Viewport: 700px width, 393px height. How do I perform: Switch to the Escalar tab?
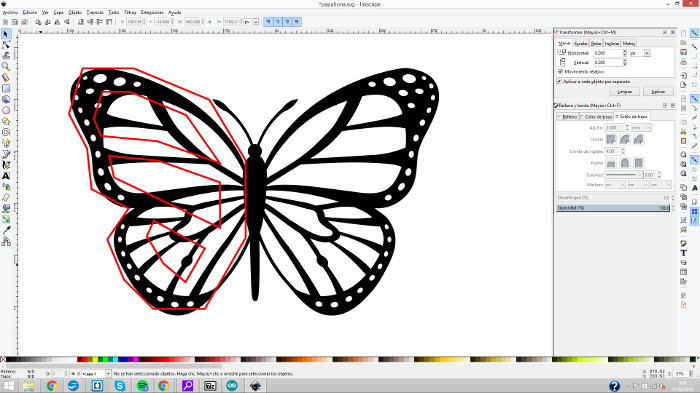point(580,43)
